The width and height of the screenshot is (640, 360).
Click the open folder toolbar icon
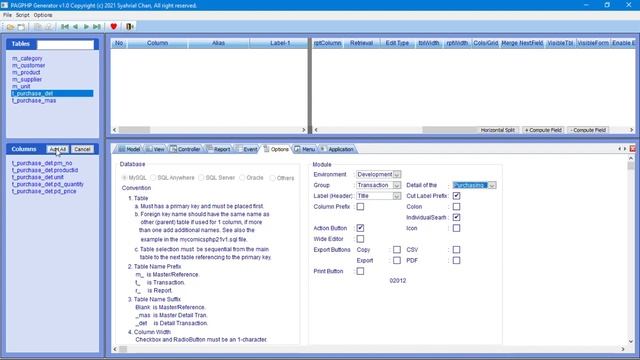(10, 27)
